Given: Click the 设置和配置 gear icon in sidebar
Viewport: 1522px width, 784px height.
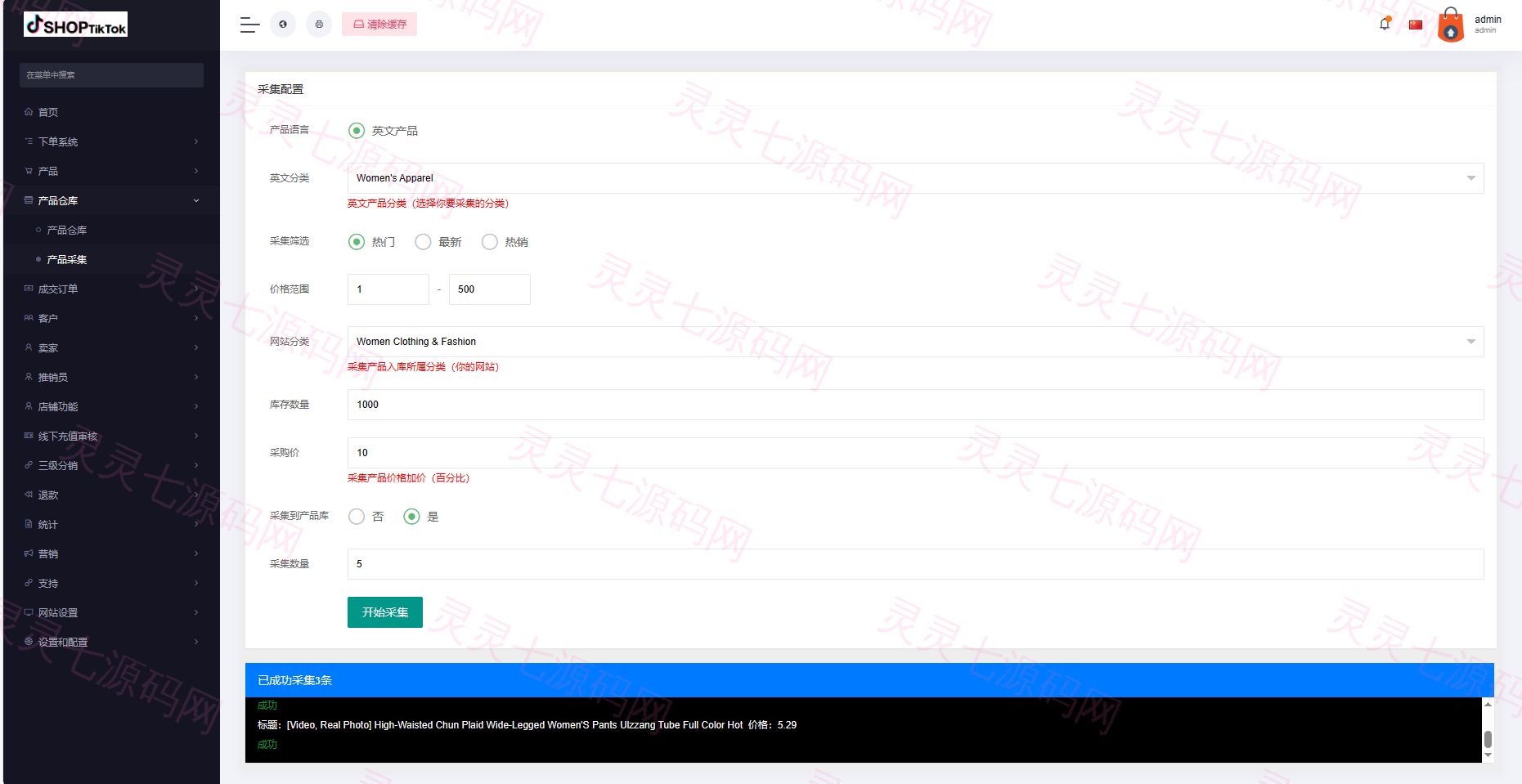Looking at the screenshot, I should click(29, 642).
